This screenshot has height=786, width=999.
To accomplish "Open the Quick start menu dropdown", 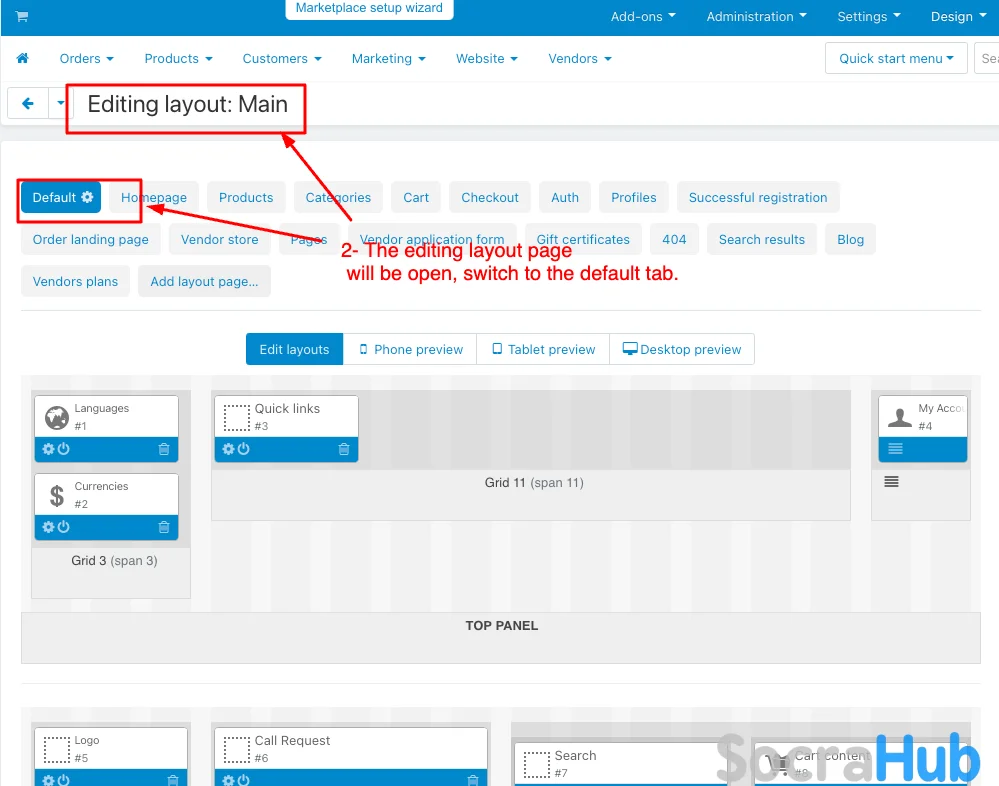I will pyautogui.click(x=896, y=58).
